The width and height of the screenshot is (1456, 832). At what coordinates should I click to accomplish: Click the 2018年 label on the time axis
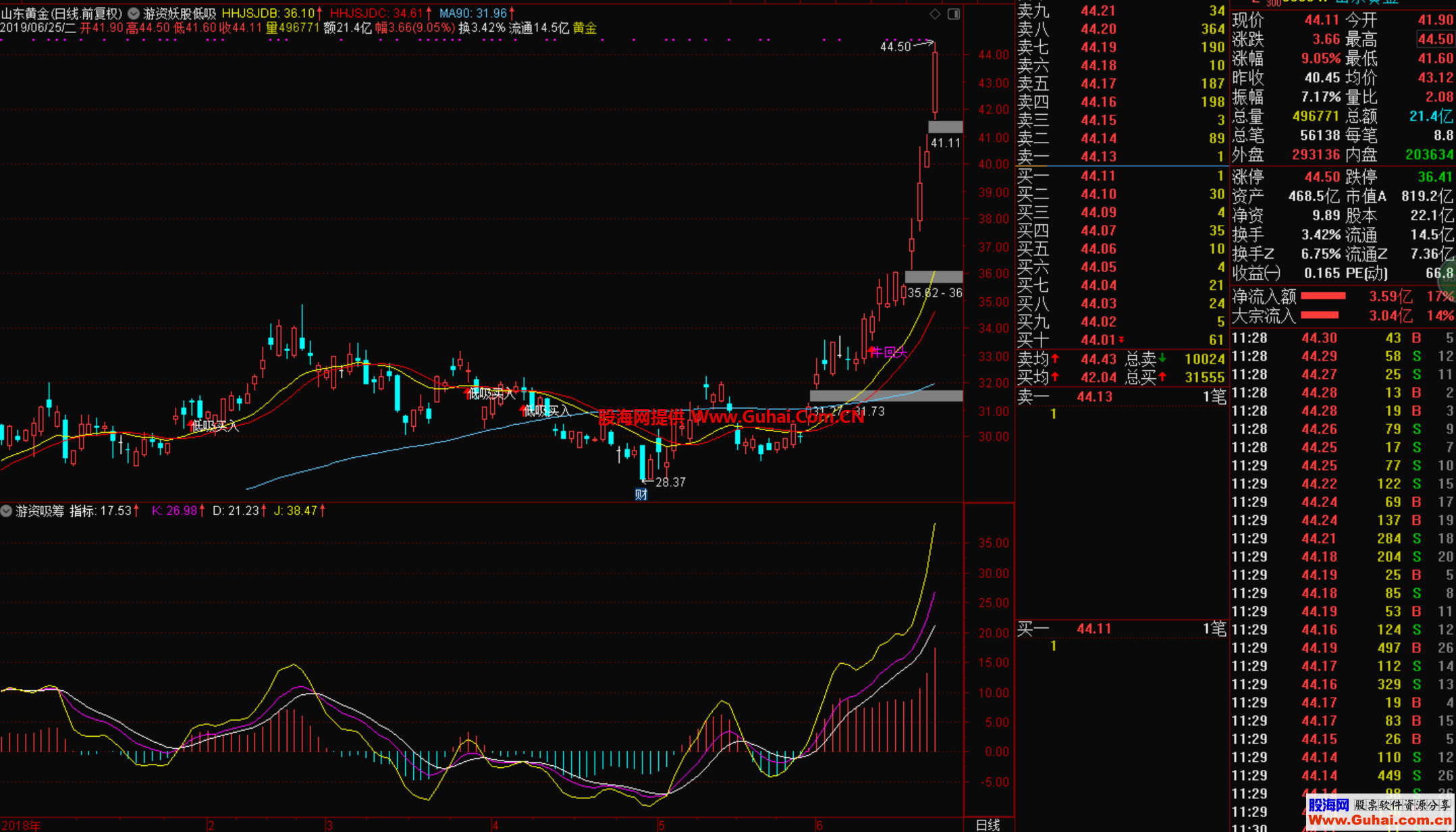(21, 825)
